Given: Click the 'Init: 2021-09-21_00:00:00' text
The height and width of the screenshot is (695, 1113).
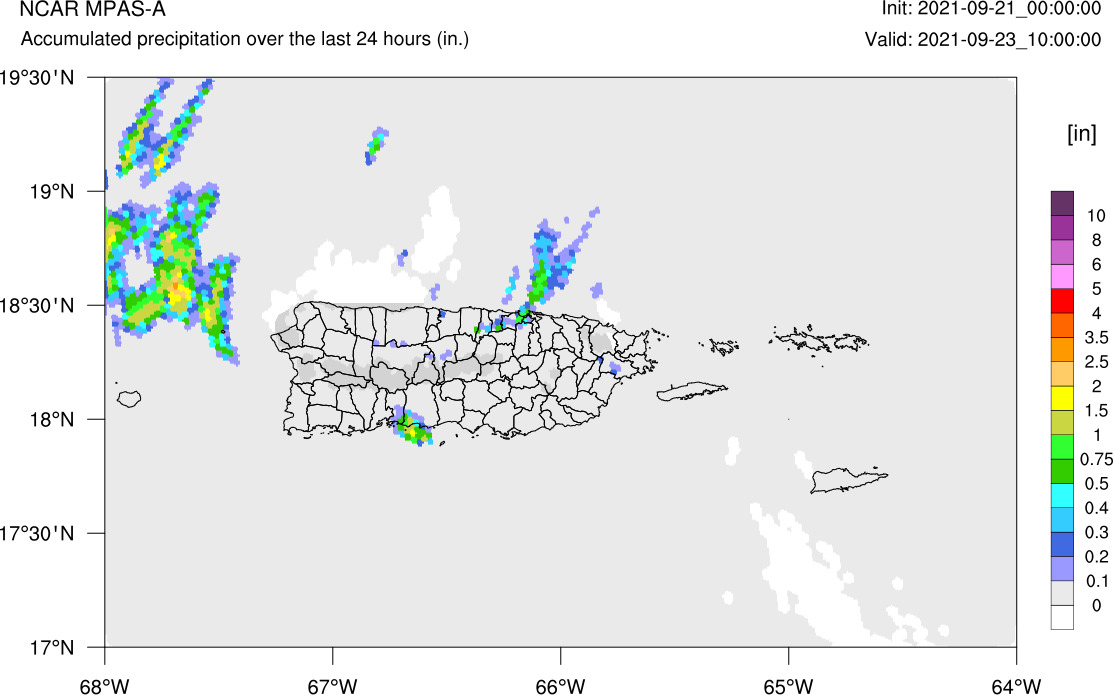Looking at the screenshot, I should (x=992, y=9).
